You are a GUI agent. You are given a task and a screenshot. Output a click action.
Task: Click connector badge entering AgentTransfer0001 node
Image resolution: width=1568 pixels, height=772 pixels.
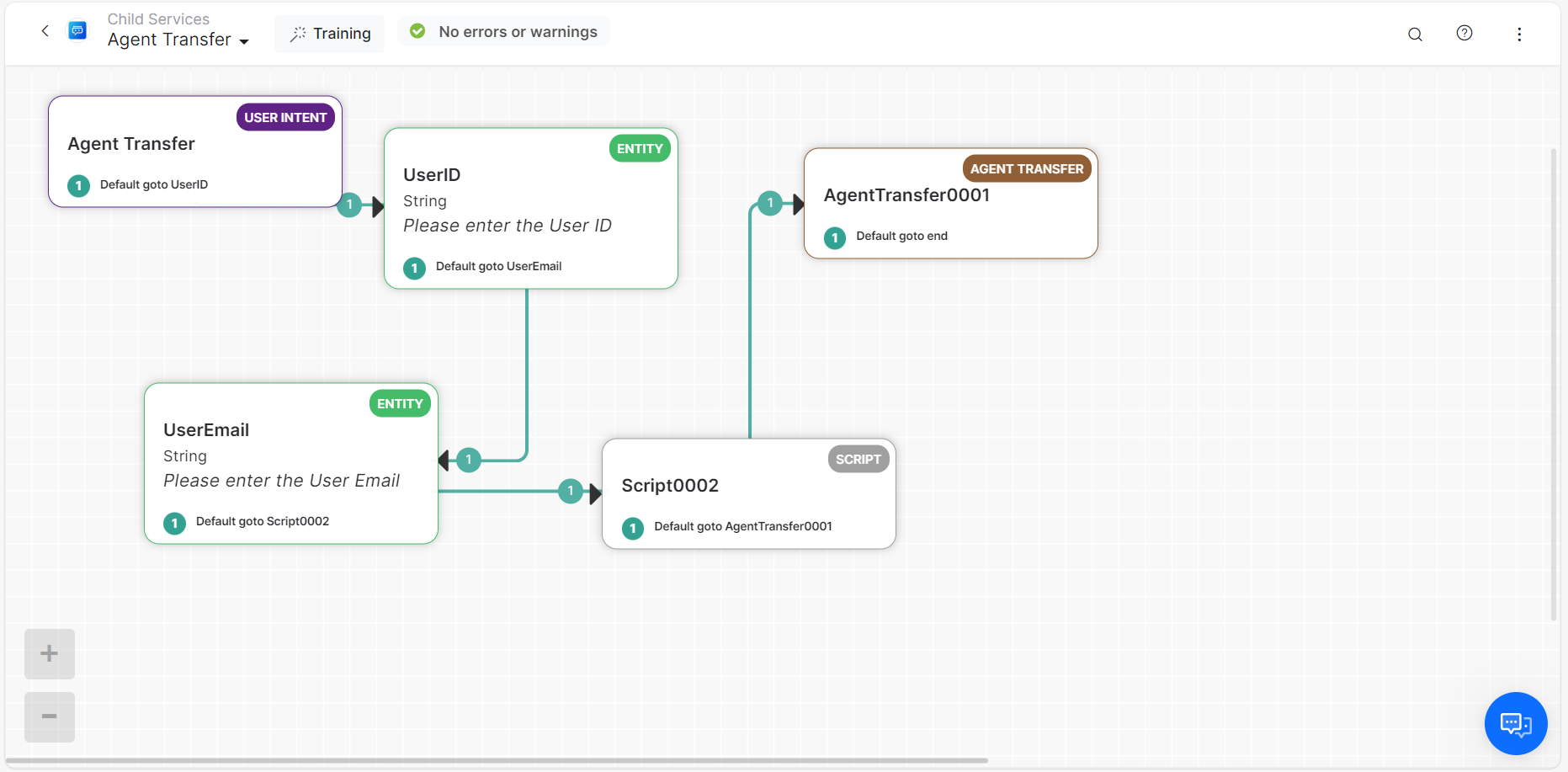coord(769,203)
